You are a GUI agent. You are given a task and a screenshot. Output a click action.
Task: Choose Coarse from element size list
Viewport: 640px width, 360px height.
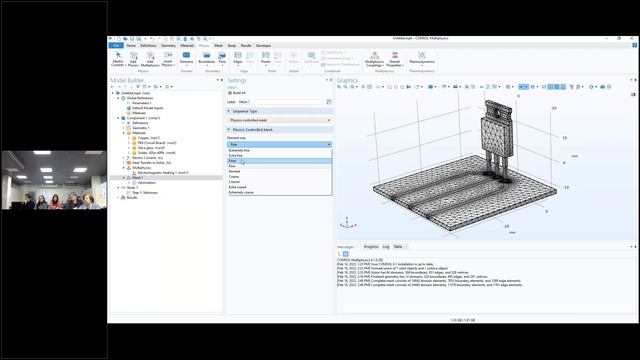point(280,177)
